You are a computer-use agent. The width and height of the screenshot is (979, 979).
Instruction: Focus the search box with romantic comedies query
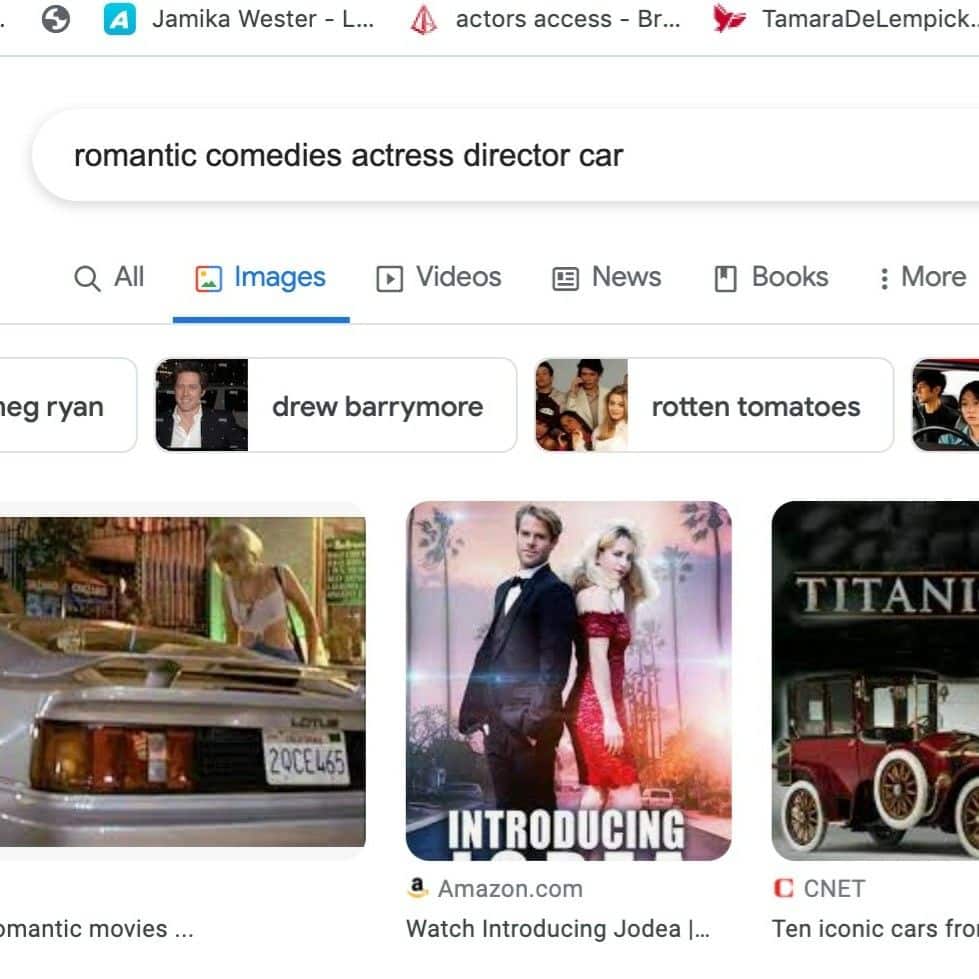click(505, 155)
